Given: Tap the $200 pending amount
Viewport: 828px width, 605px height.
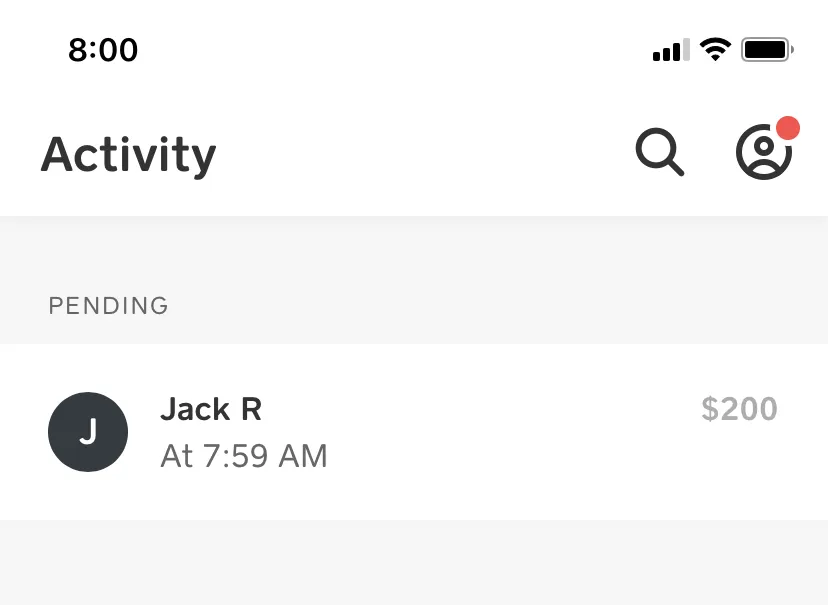Looking at the screenshot, I should pyautogui.click(x=739, y=409).
